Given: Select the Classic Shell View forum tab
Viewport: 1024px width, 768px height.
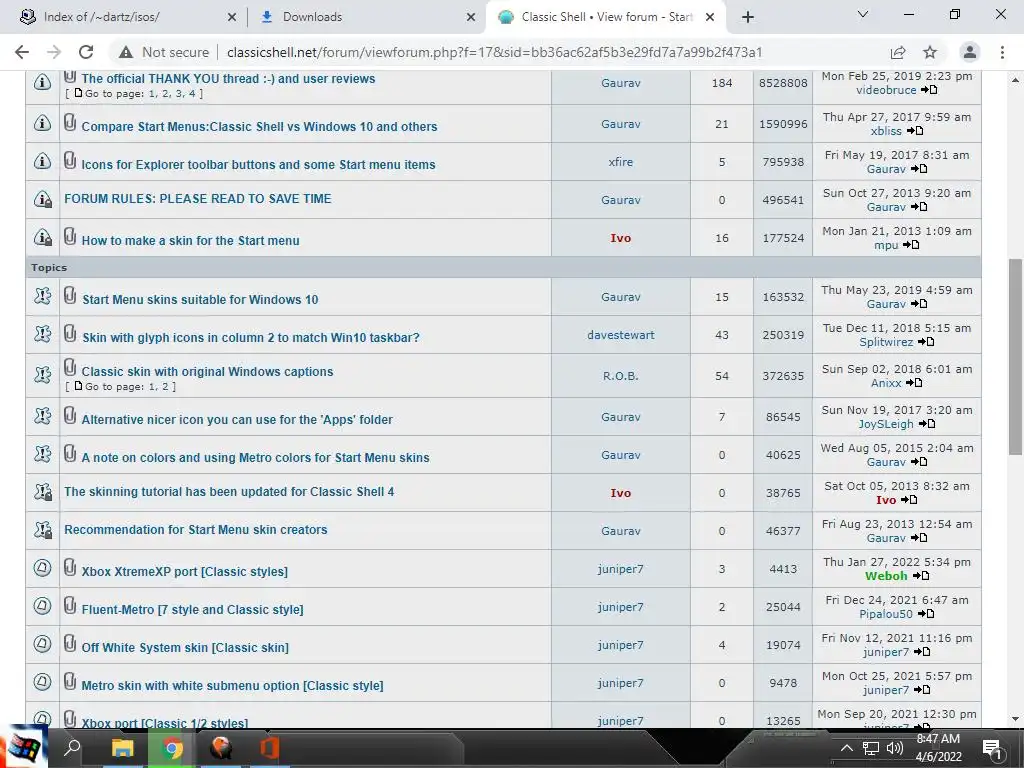Looking at the screenshot, I should click(x=605, y=17).
